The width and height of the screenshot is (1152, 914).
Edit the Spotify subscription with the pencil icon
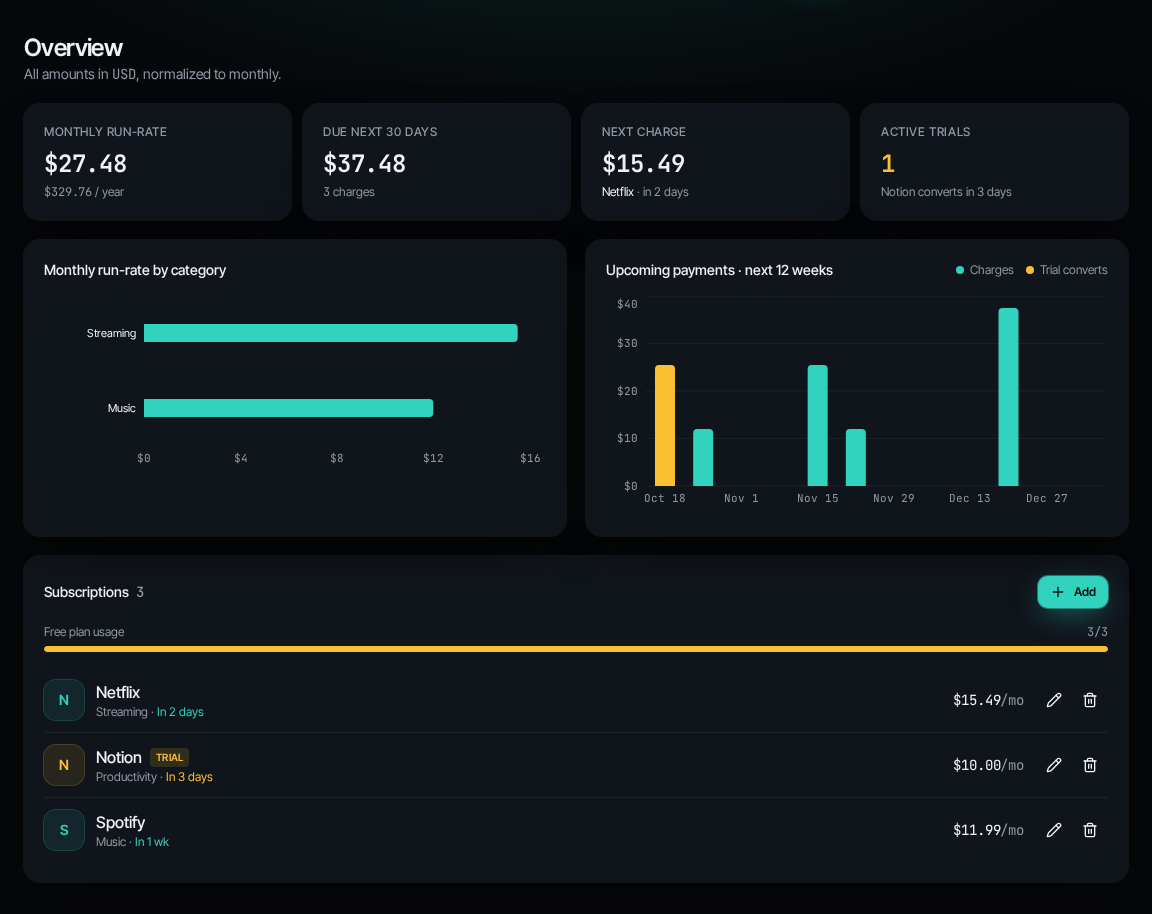pyautogui.click(x=1054, y=830)
